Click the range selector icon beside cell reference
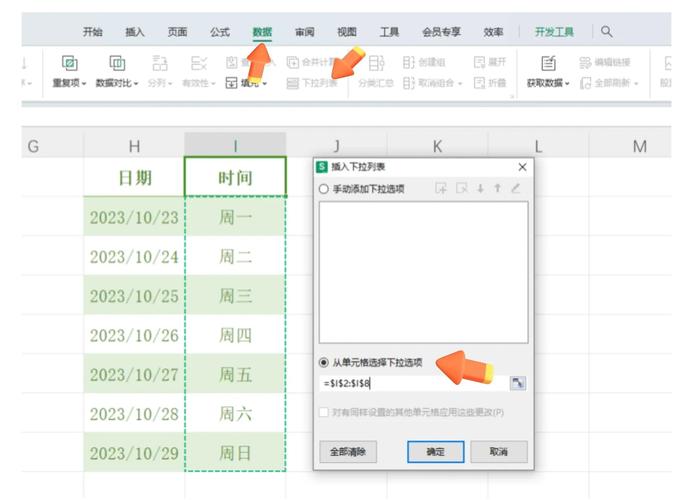This screenshot has width=693, height=500. (x=518, y=383)
